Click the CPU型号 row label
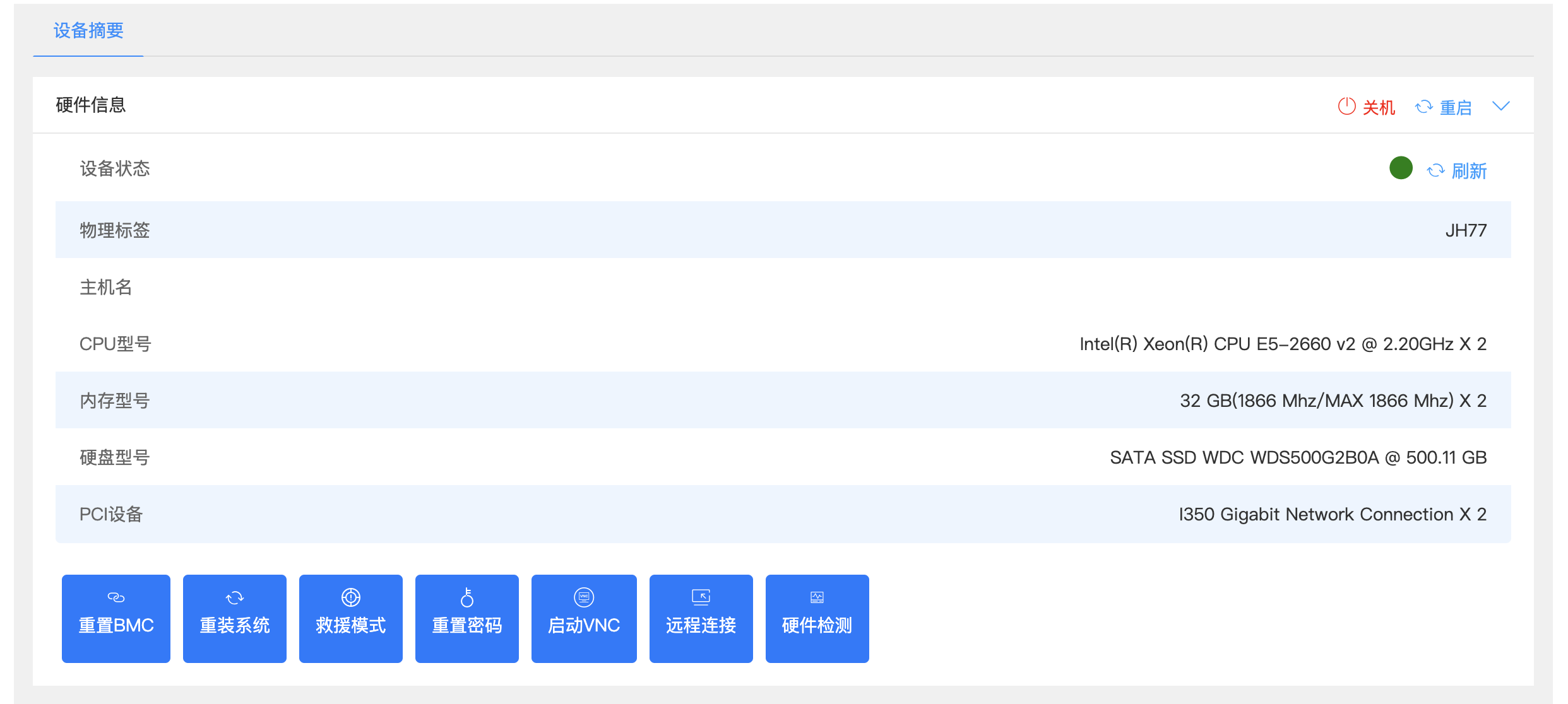 [116, 344]
